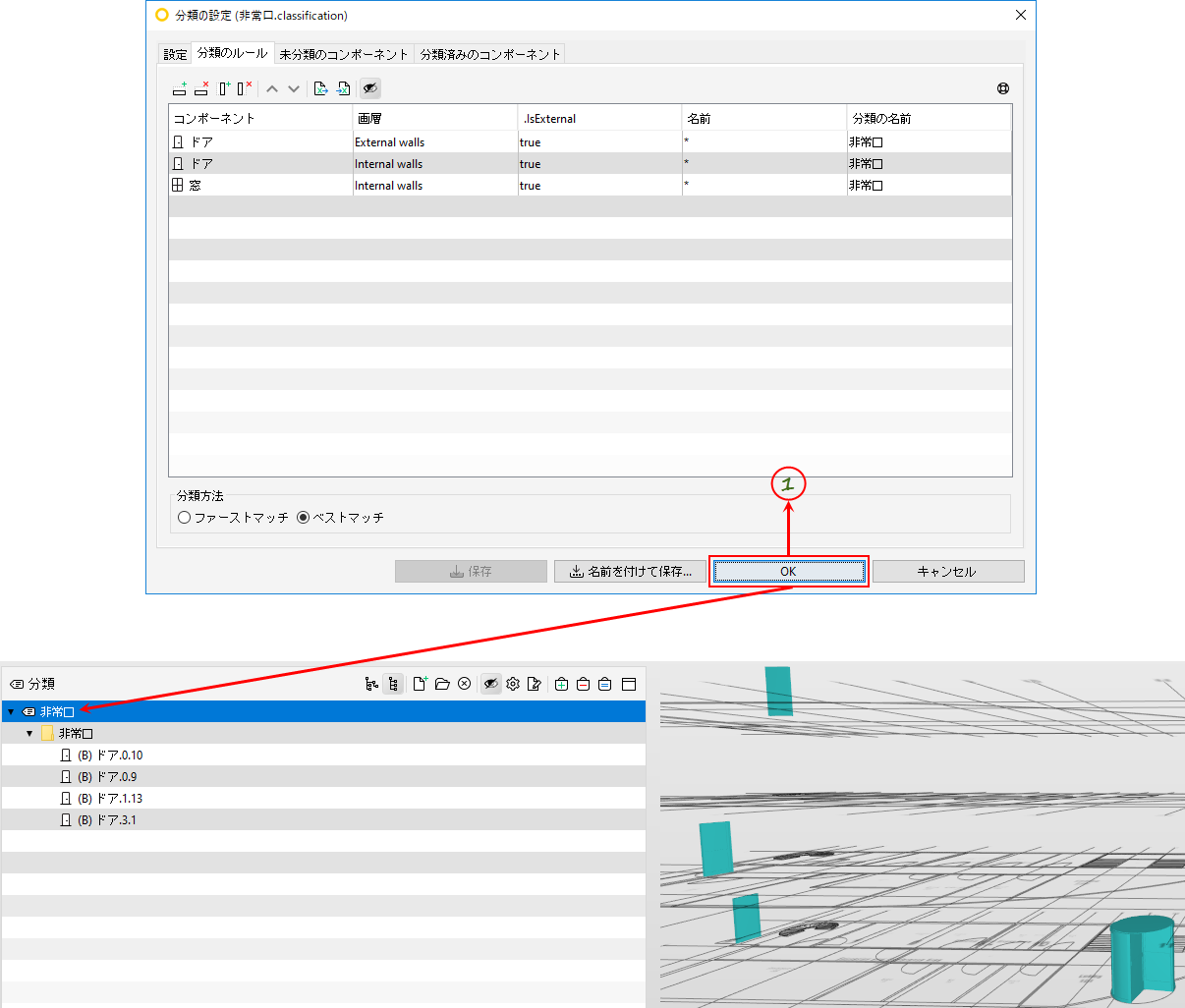Image resolution: width=1185 pixels, height=1008 pixels.
Task: Click the delete row icon with red X
Action: pyautogui.click(x=201, y=88)
